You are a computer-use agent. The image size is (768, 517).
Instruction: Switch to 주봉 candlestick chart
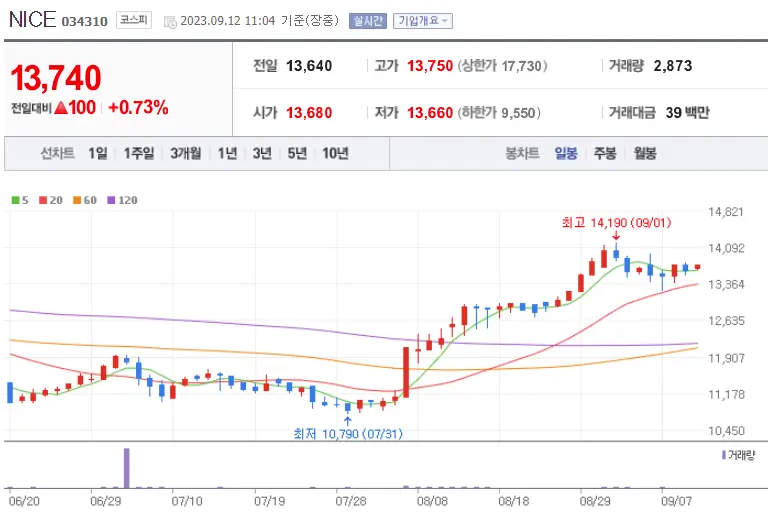605,154
